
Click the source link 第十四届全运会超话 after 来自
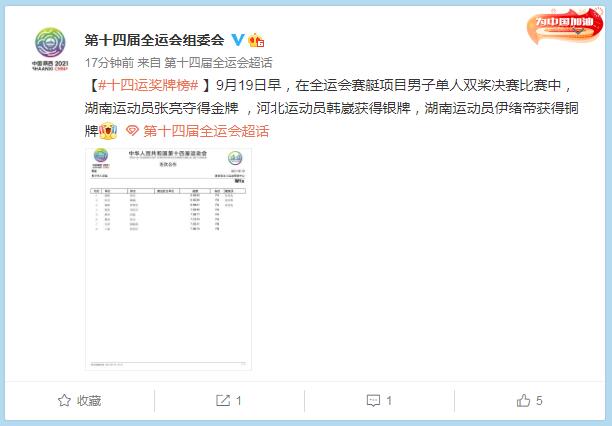point(218,62)
